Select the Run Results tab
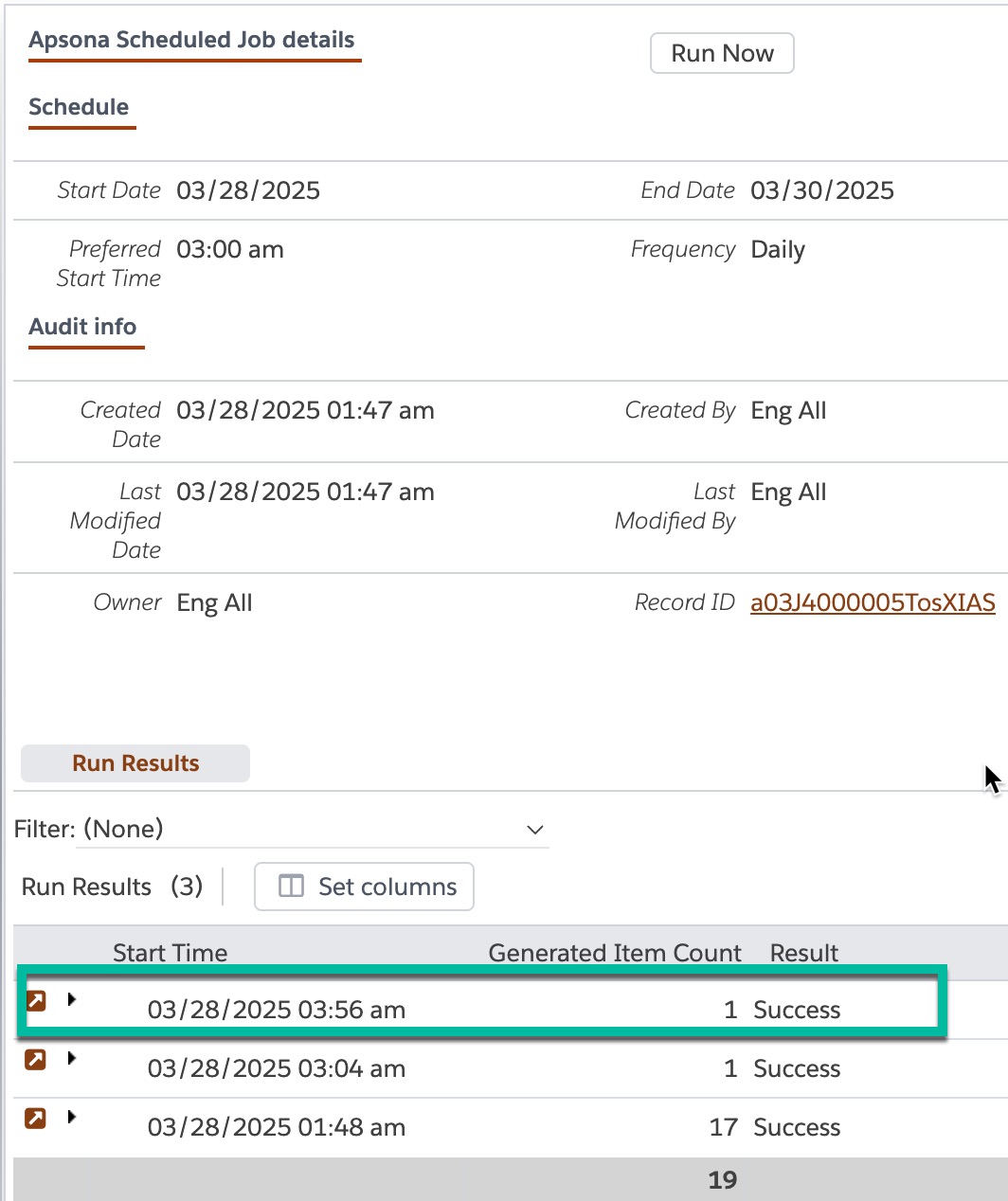 pos(135,763)
